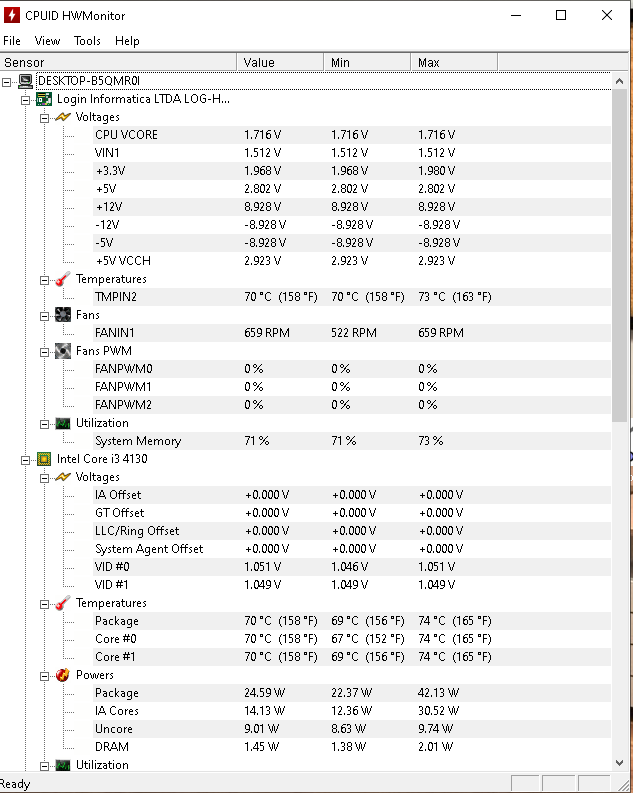633x793 pixels.
Task: Click the fan icon beside Fans
Action: point(63,315)
